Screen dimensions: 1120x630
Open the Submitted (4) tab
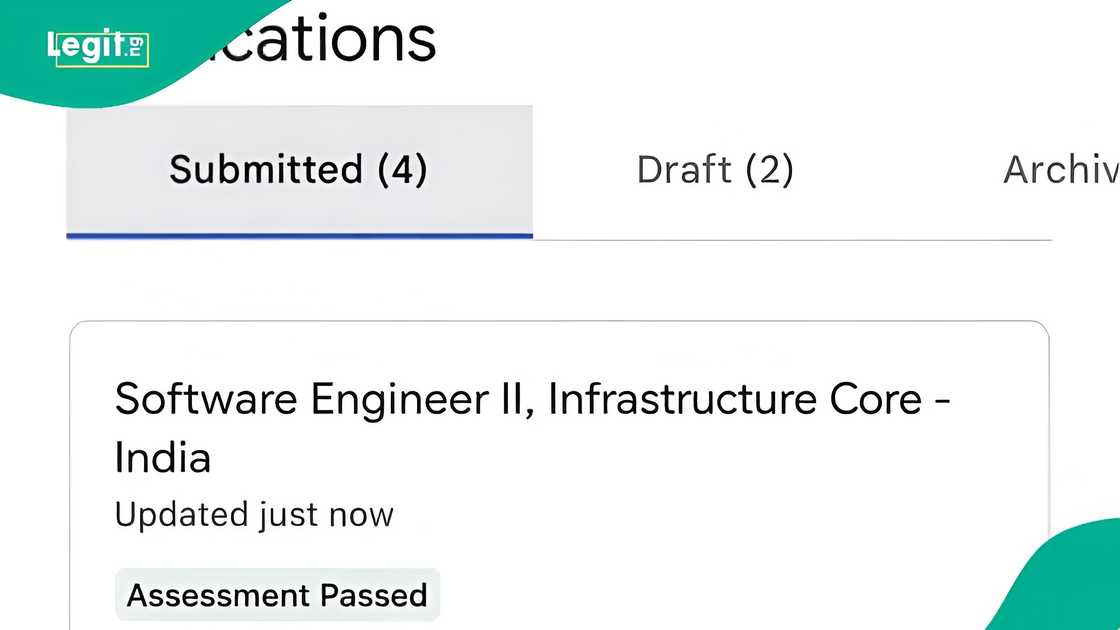pos(298,170)
